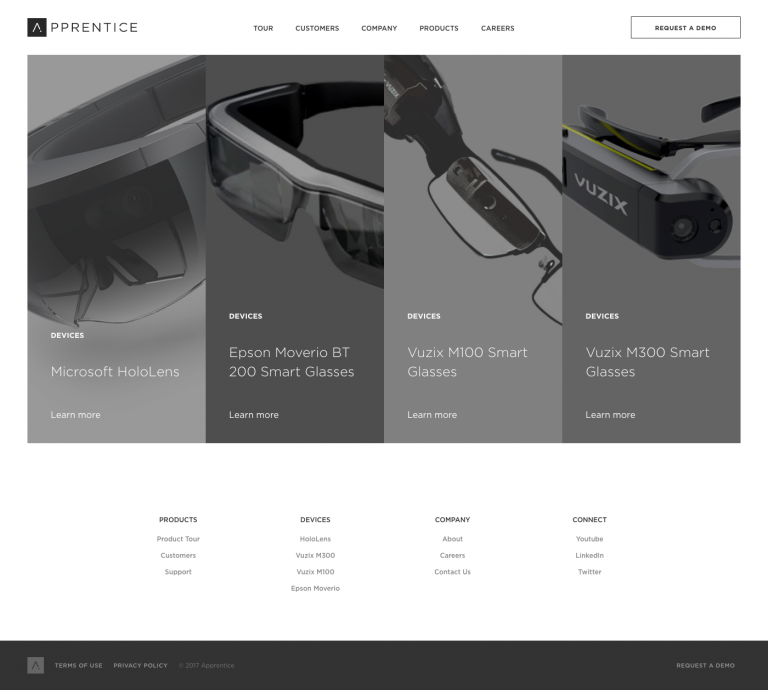Click the Company footer column heading

[453, 520]
